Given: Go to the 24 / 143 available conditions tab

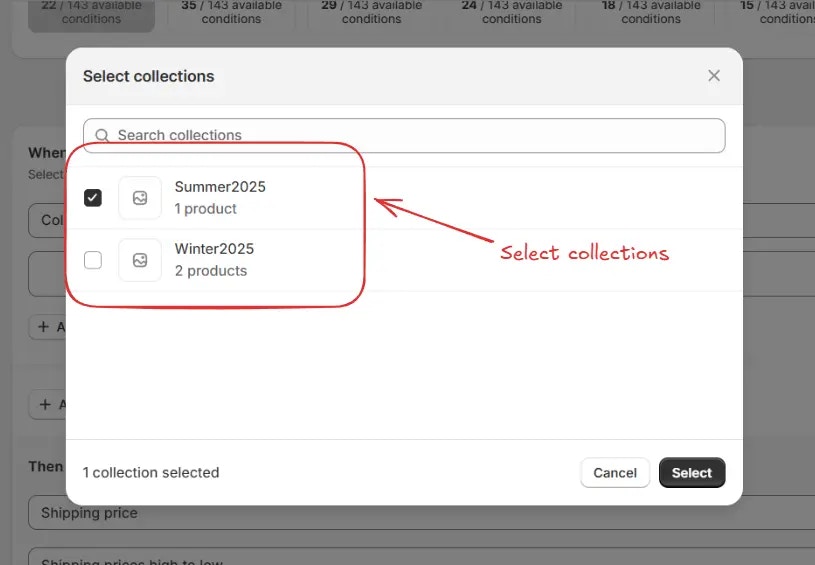Looking at the screenshot, I should (x=511, y=12).
